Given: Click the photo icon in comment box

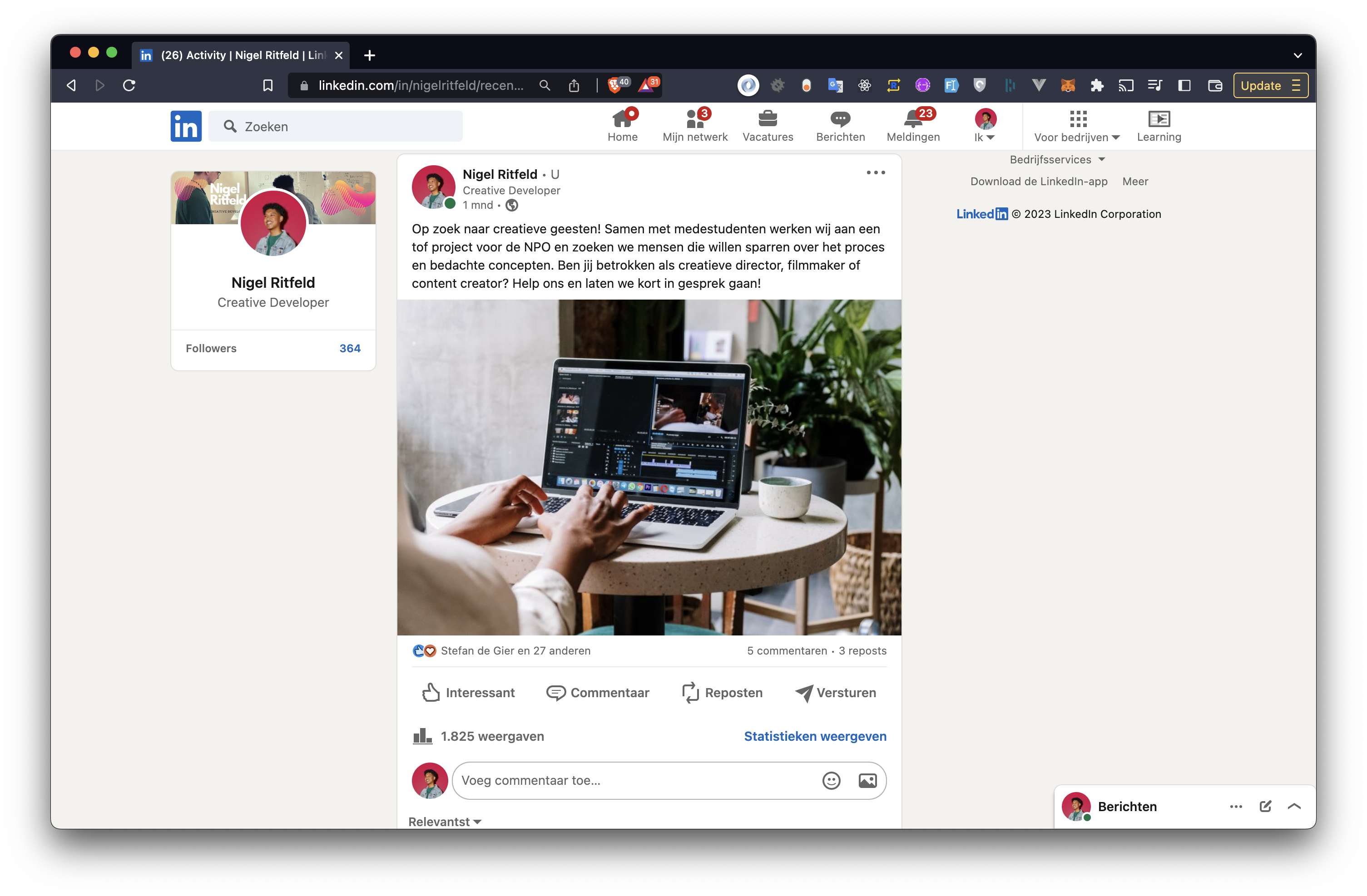Looking at the screenshot, I should (x=867, y=780).
